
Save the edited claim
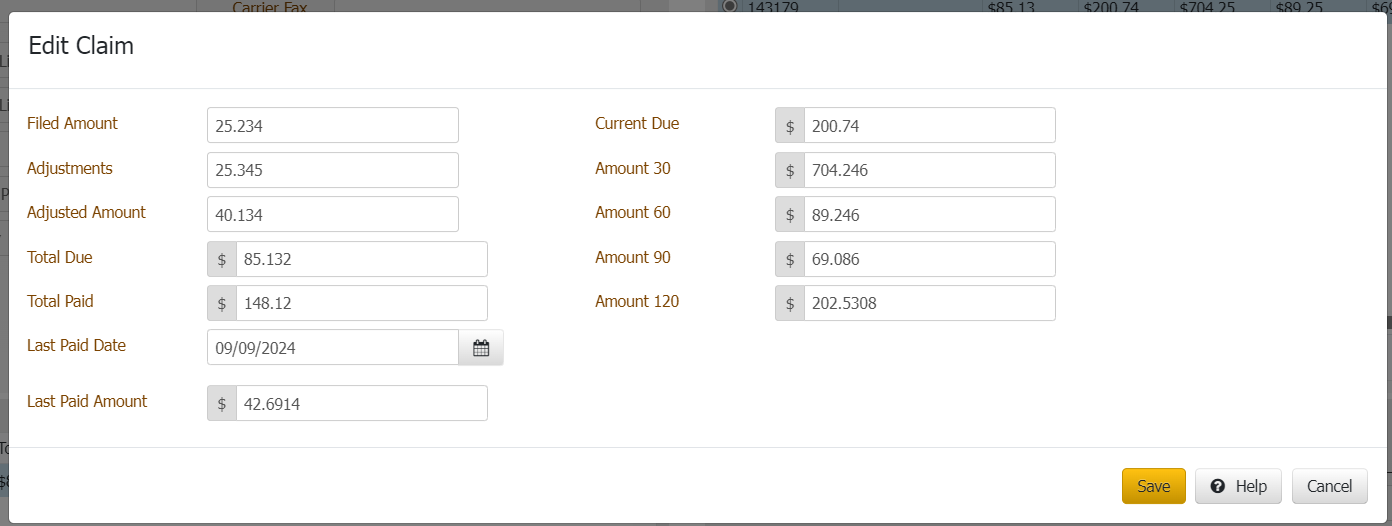click(x=1153, y=486)
